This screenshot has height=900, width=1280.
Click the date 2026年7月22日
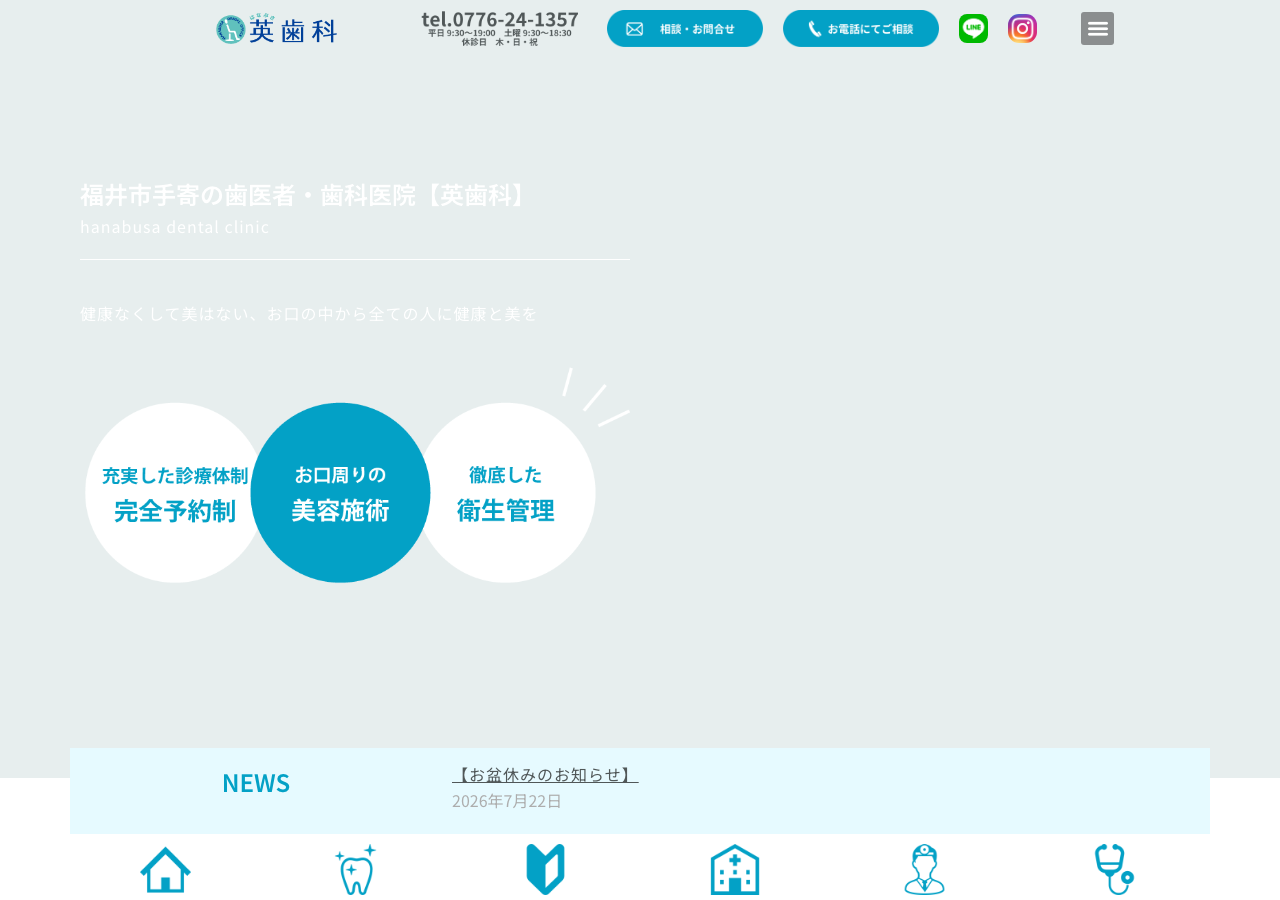click(507, 801)
